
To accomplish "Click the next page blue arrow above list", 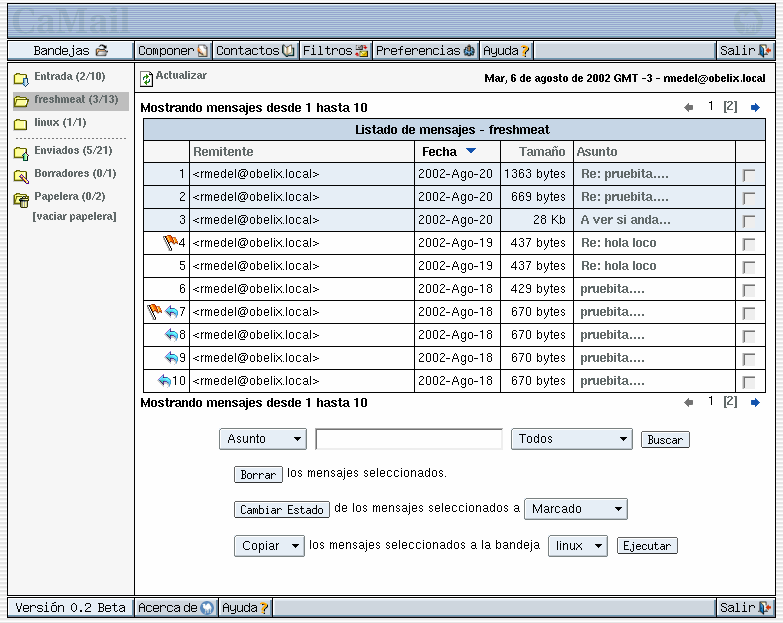I will pos(755,107).
